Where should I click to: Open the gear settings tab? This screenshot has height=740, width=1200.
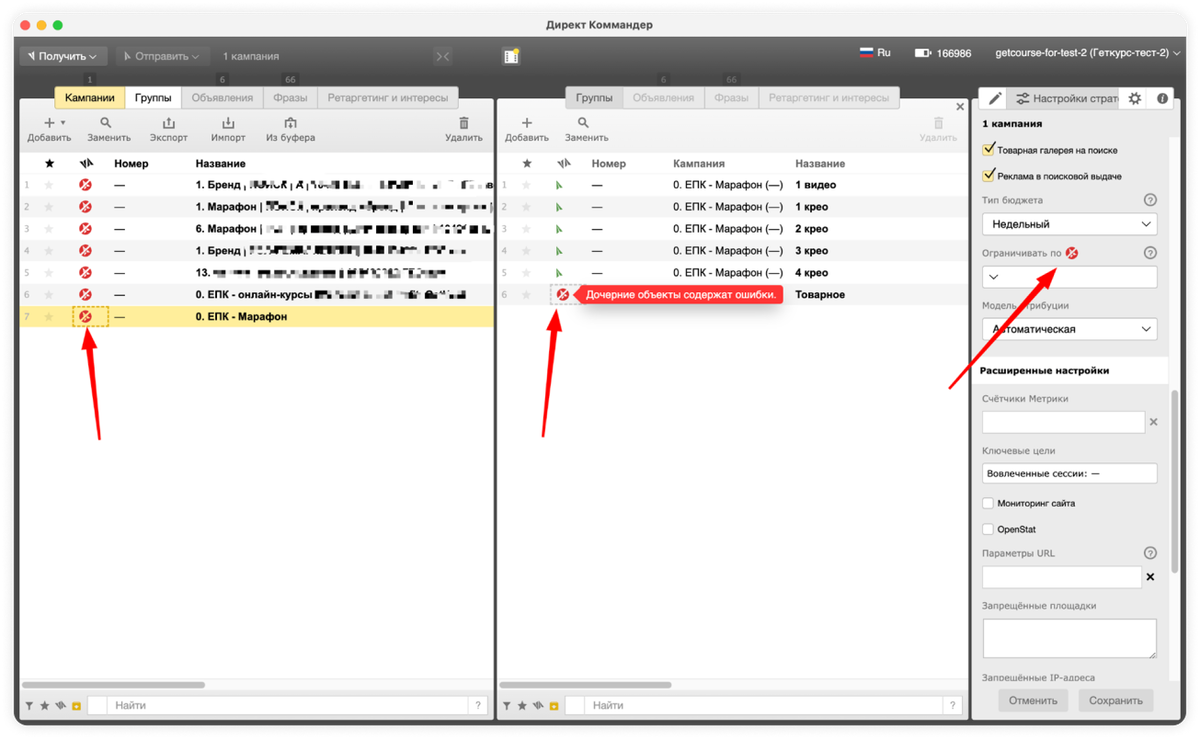1134,98
